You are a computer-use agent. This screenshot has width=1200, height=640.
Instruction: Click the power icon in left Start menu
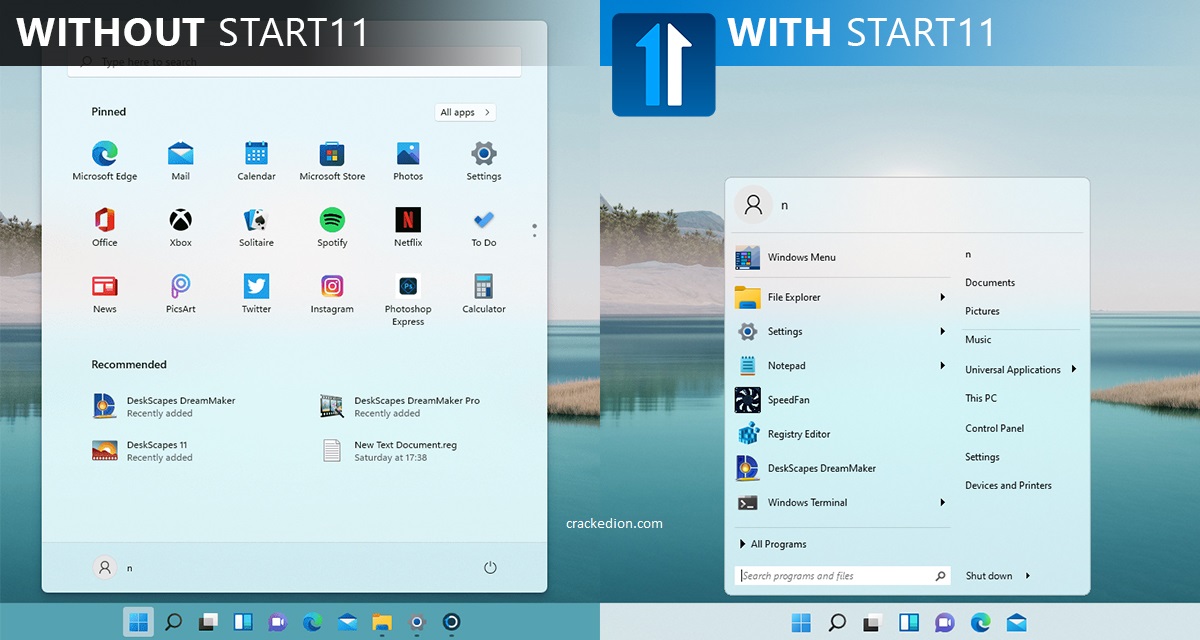(x=490, y=567)
